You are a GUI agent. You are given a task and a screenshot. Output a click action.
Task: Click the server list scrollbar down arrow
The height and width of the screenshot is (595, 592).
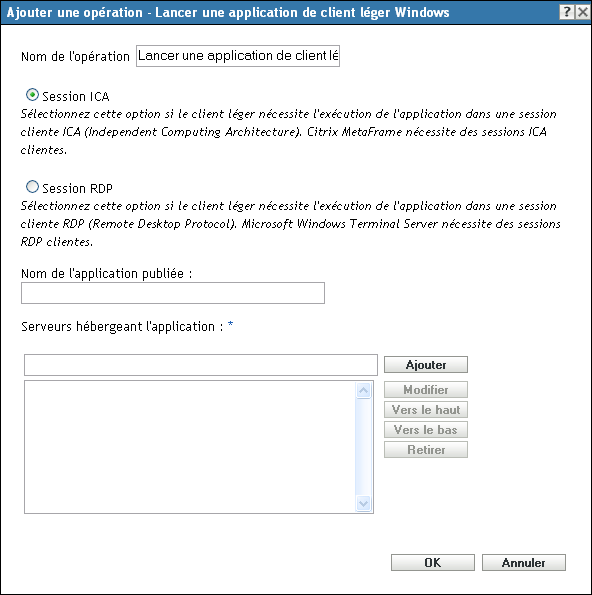pos(364,504)
